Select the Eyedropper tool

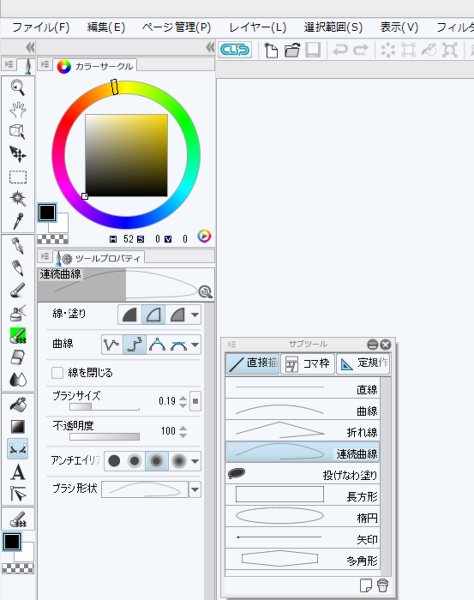[x=18, y=221]
